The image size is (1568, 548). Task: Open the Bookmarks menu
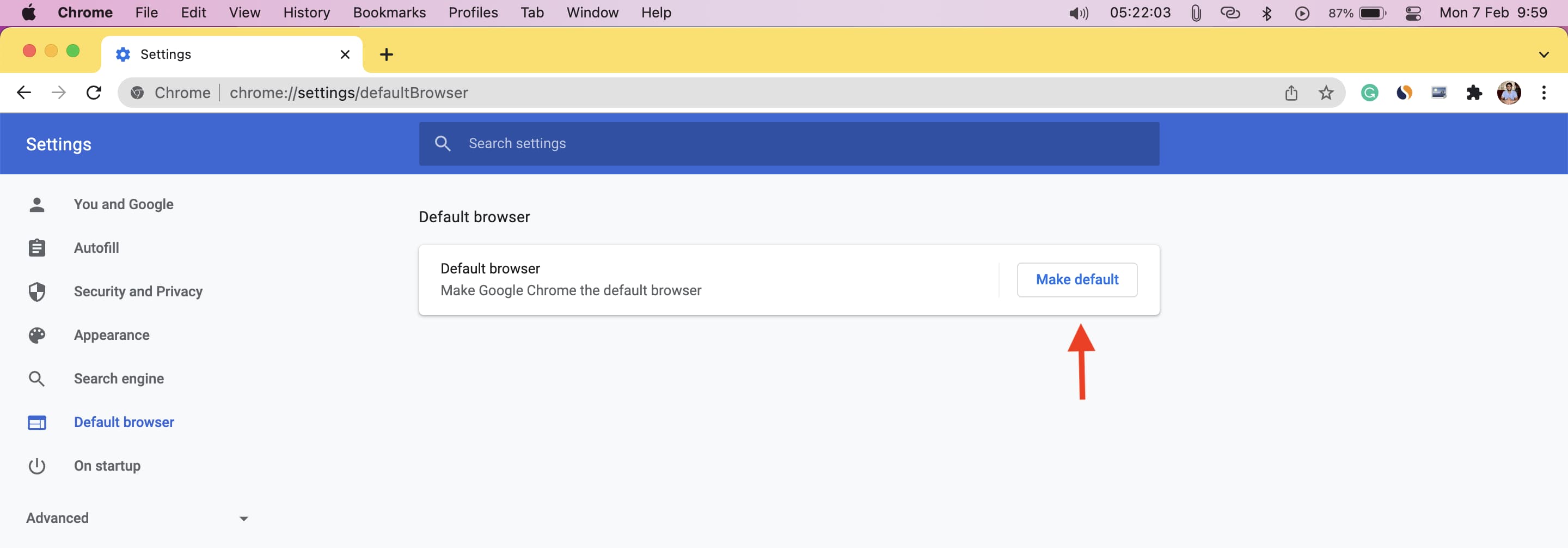[x=389, y=13]
